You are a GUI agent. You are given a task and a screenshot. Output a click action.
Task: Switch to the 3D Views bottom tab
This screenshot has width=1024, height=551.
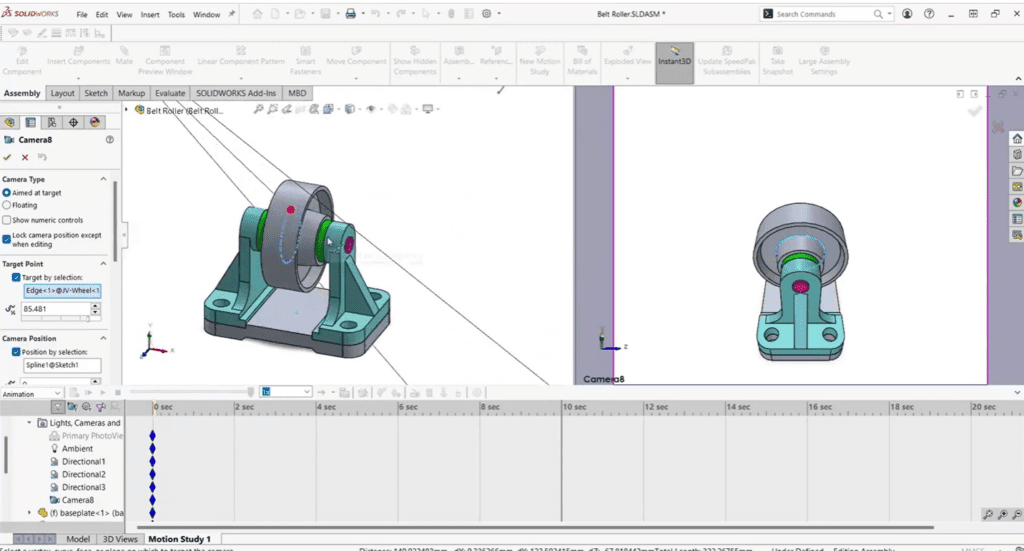point(119,539)
